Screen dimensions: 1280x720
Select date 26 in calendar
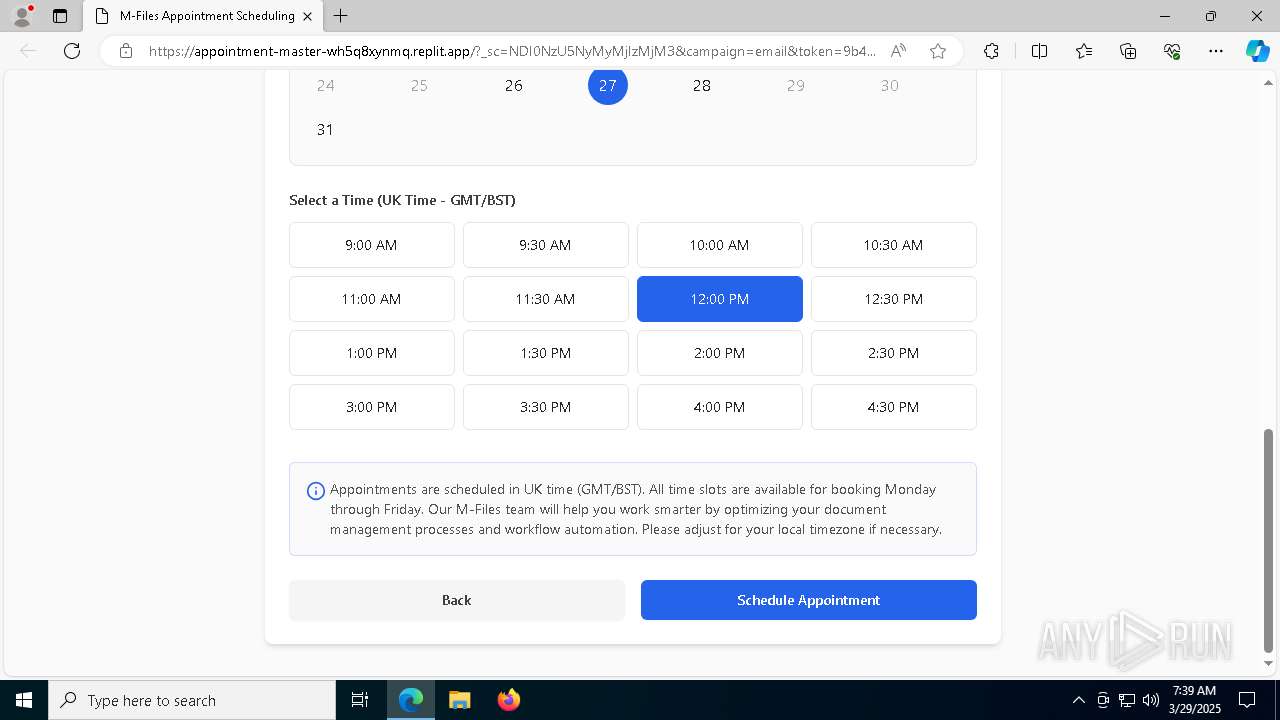[514, 85]
